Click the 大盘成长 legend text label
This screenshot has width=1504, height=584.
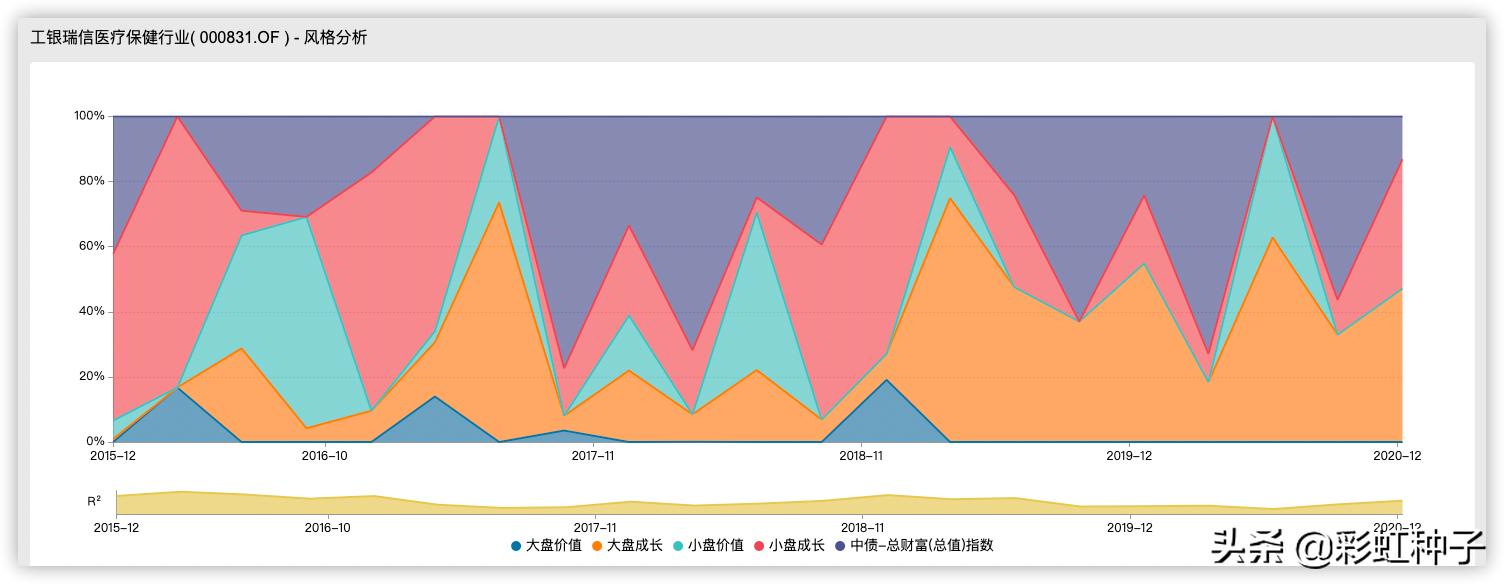point(633,544)
